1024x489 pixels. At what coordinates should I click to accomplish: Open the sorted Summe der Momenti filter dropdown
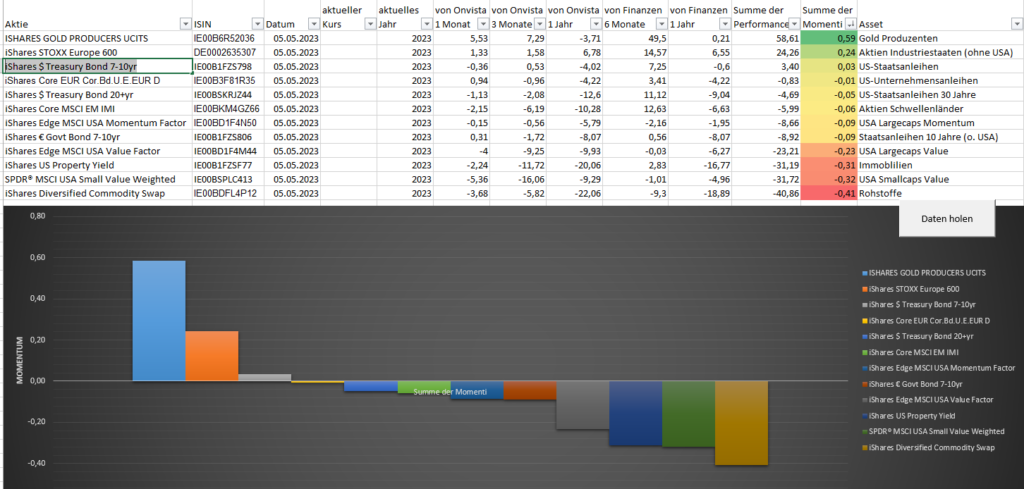coord(848,24)
